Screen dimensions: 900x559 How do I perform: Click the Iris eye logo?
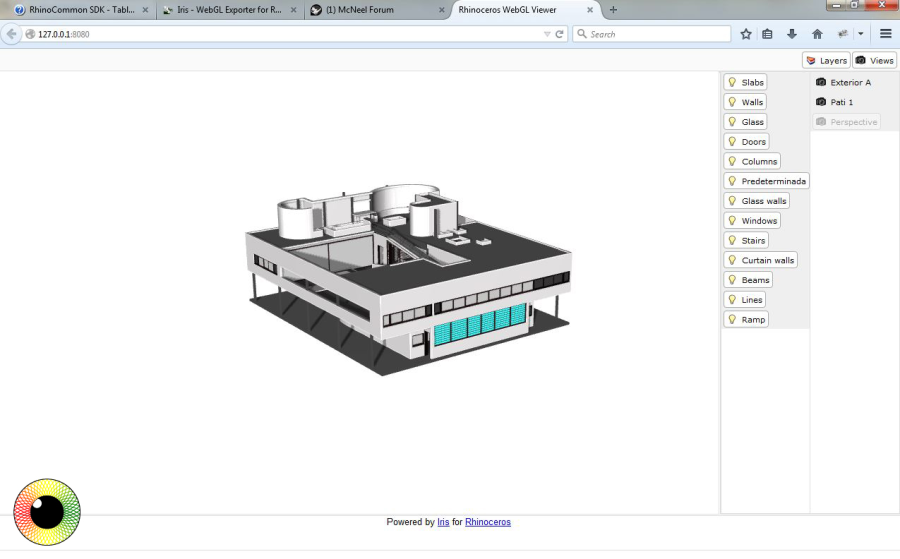coord(47,512)
